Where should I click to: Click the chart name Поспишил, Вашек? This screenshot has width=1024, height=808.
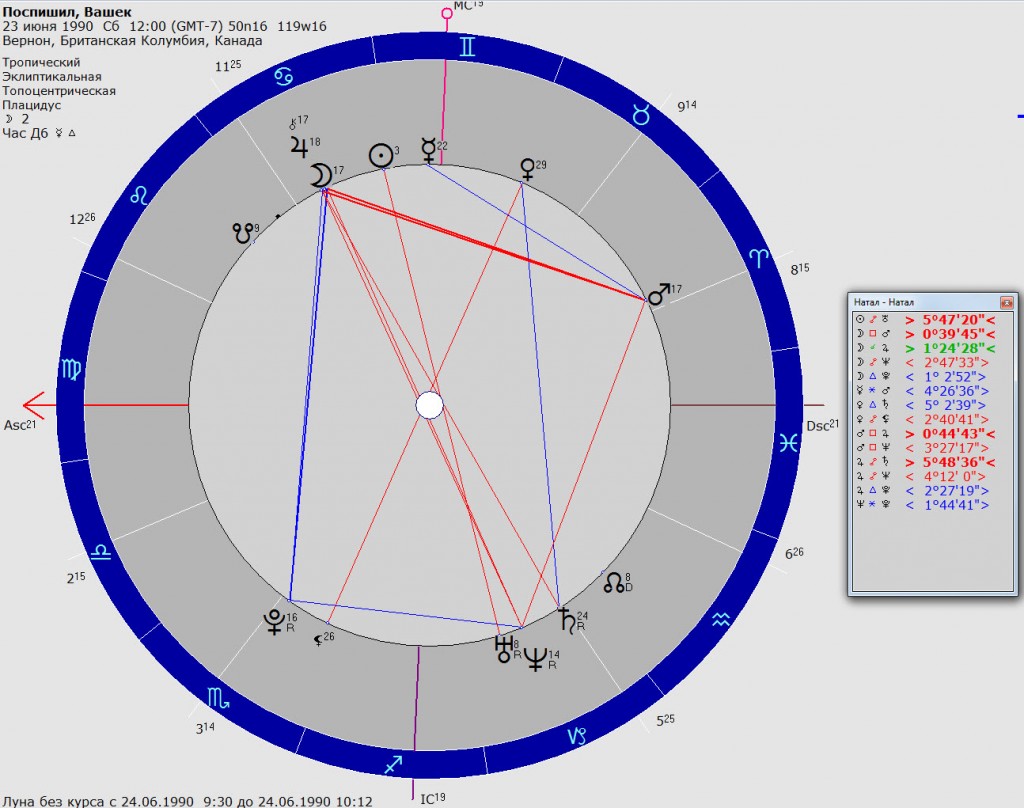pos(67,12)
